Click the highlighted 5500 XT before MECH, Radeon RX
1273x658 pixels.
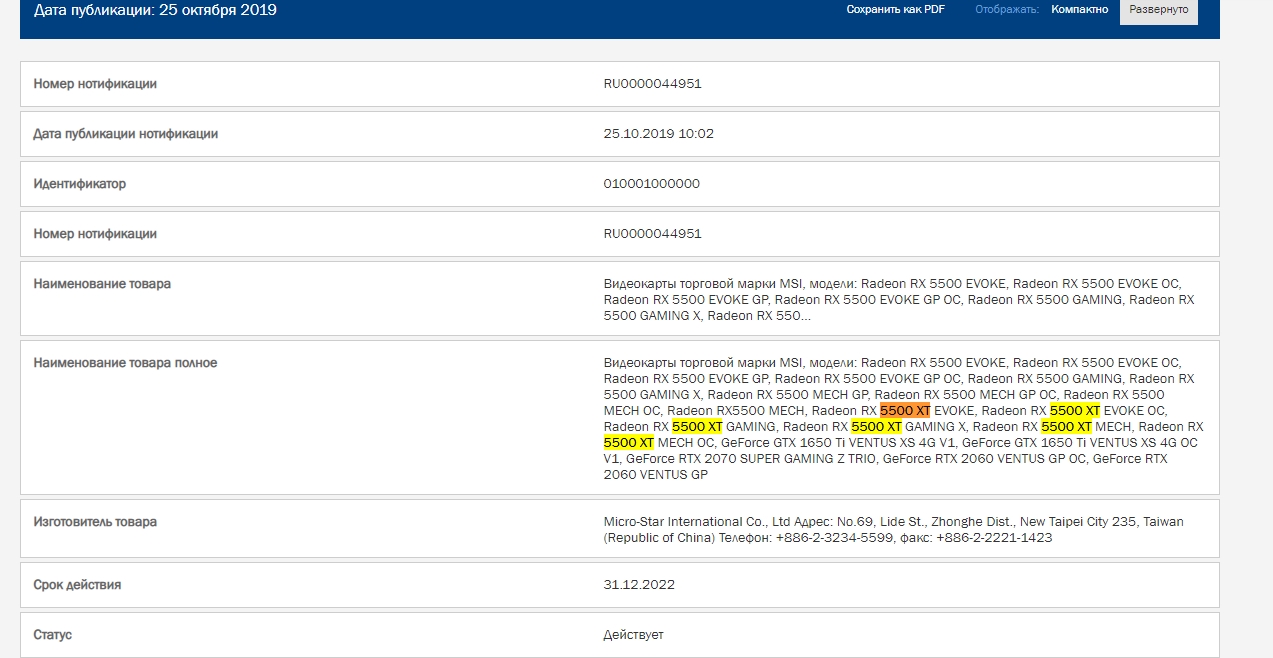coord(1066,427)
